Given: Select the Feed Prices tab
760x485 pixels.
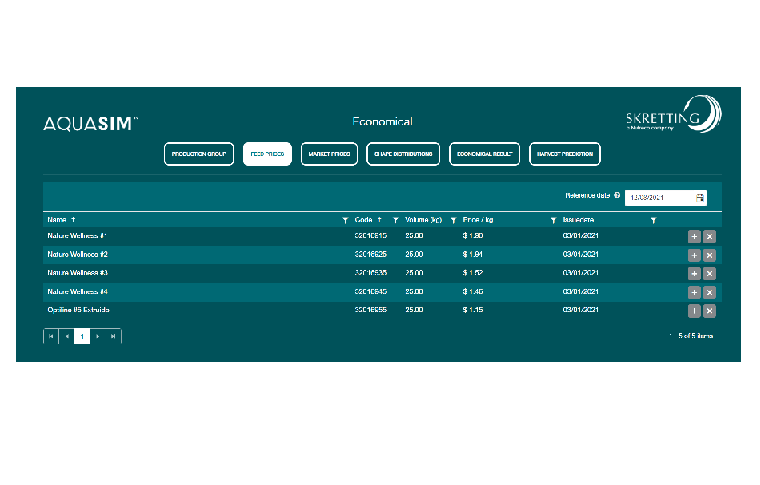Looking at the screenshot, I should 267,154.
